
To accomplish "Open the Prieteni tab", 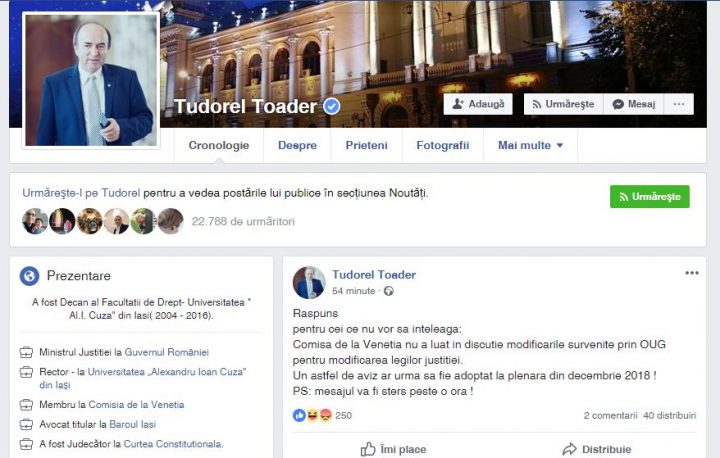I will (366, 146).
